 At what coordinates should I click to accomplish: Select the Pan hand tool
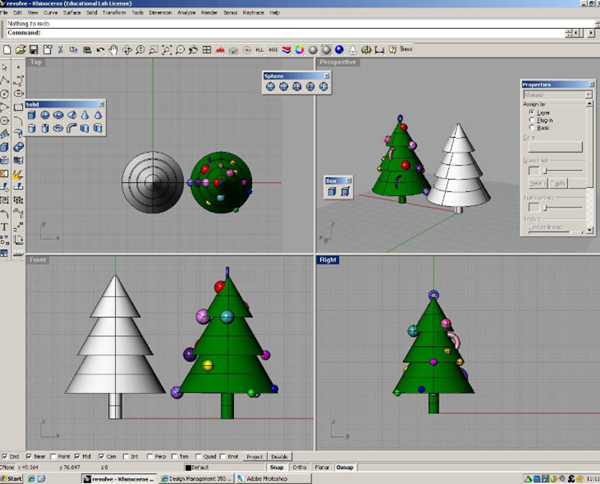click(x=113, y=49)
